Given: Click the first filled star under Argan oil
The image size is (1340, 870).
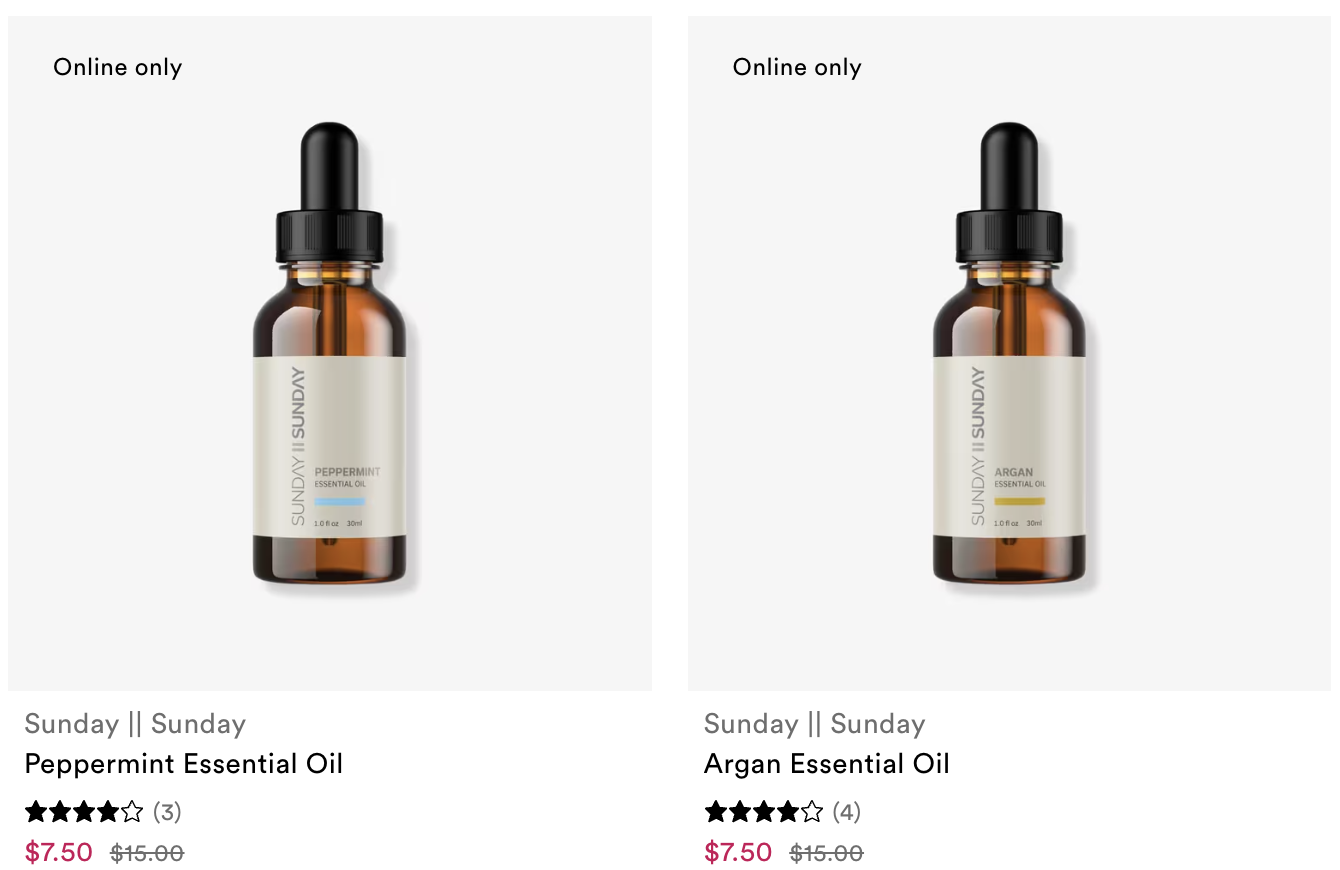Looking at the screenshot, I should point(717,811).
